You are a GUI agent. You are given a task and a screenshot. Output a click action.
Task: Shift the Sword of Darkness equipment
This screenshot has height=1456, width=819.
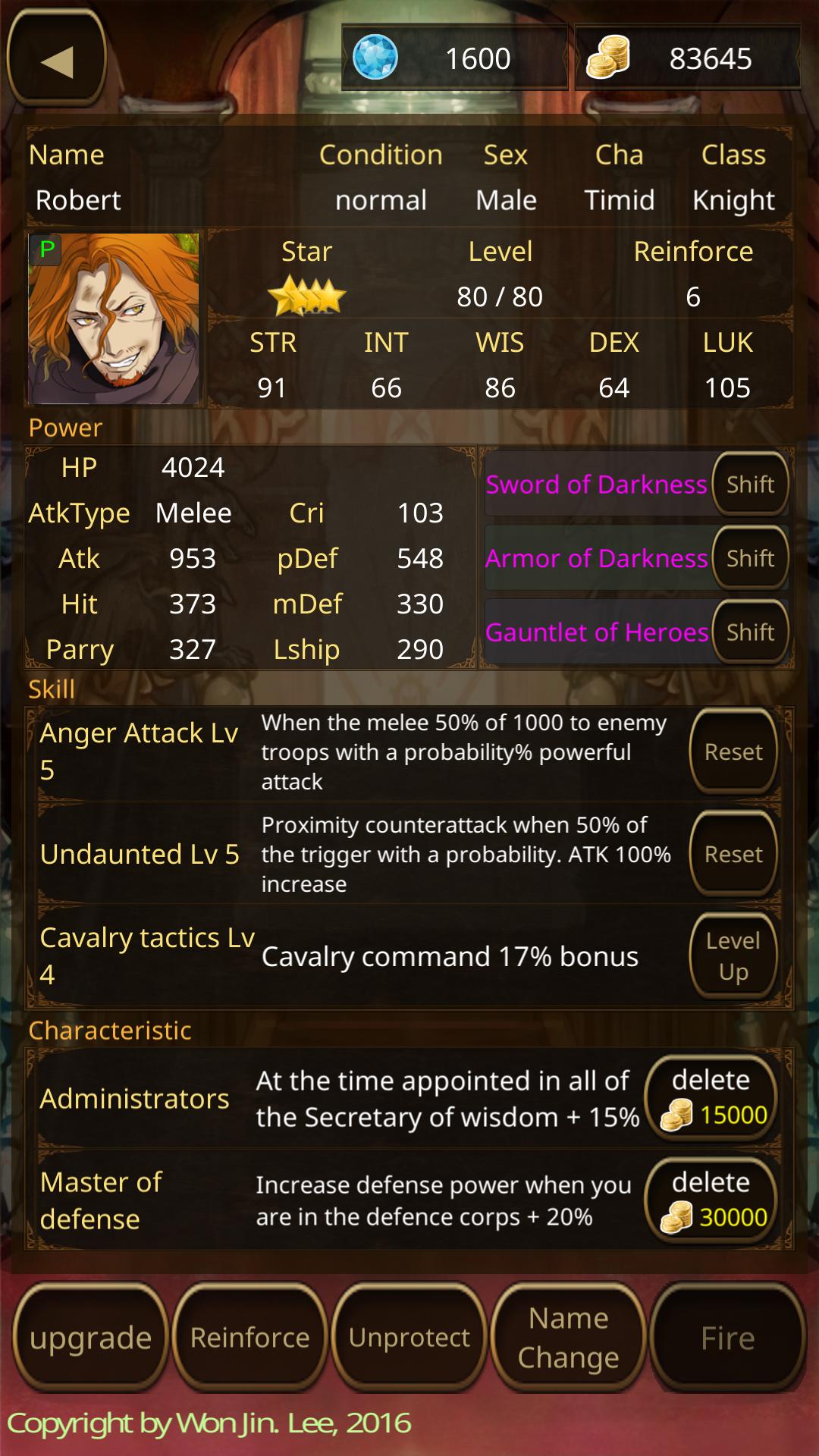tap(750, 485)
